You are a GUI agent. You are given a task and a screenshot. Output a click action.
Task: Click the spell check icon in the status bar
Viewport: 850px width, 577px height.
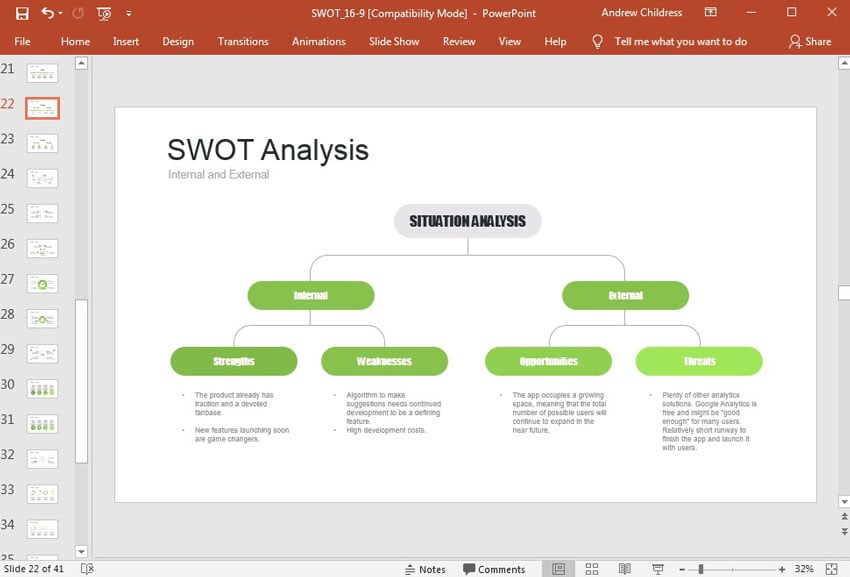coord(87,569)
